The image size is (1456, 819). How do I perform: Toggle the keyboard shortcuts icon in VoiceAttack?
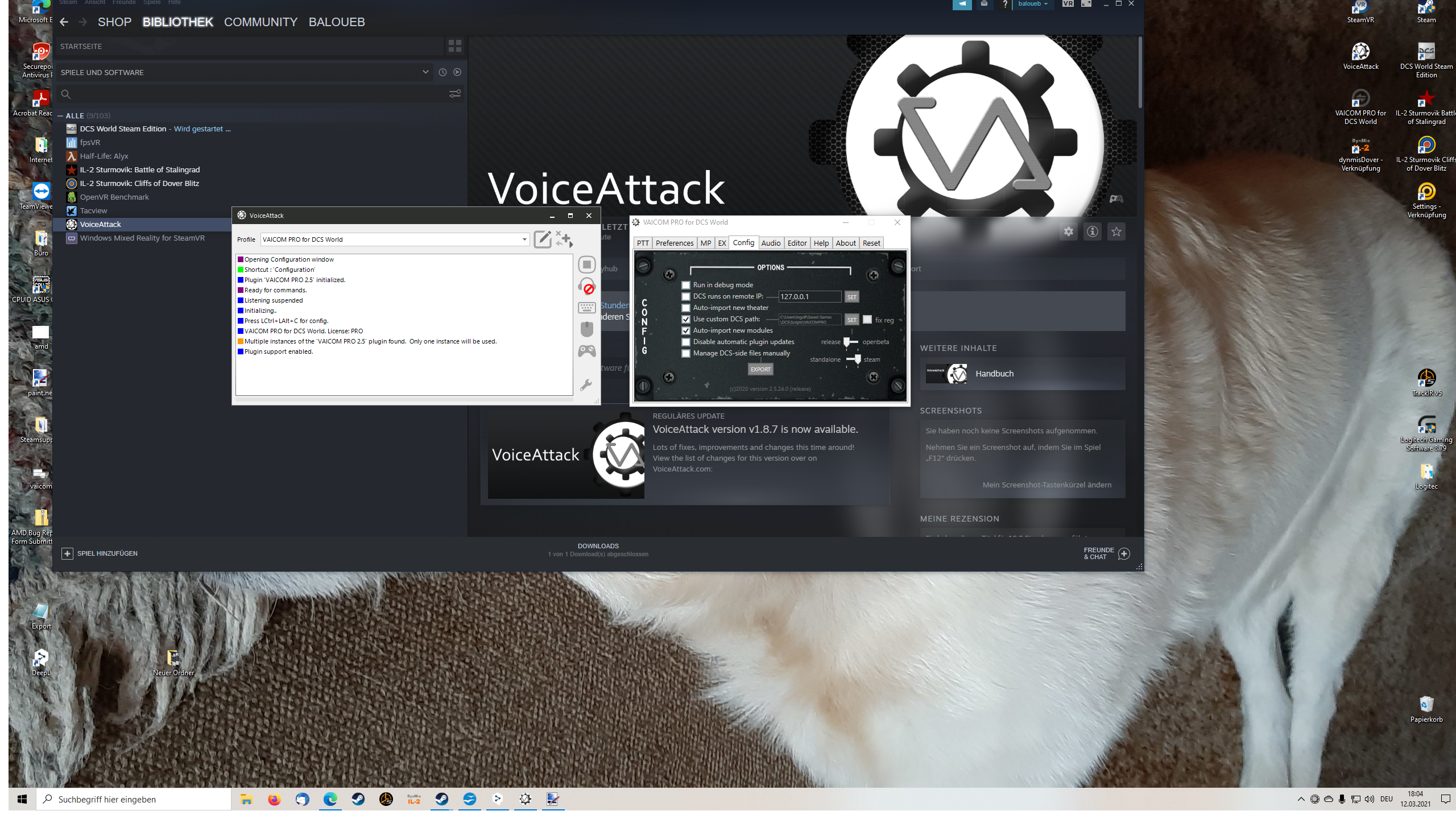coord(586,308)
